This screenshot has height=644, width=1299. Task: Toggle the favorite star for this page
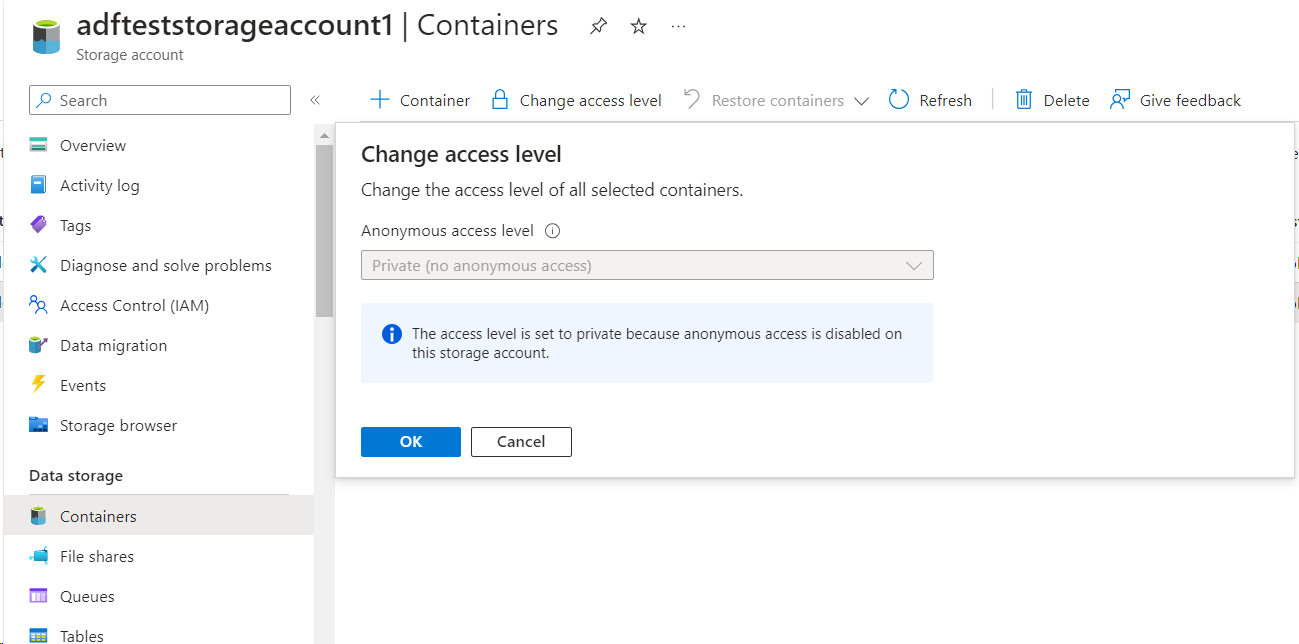(x=638, y=26)
